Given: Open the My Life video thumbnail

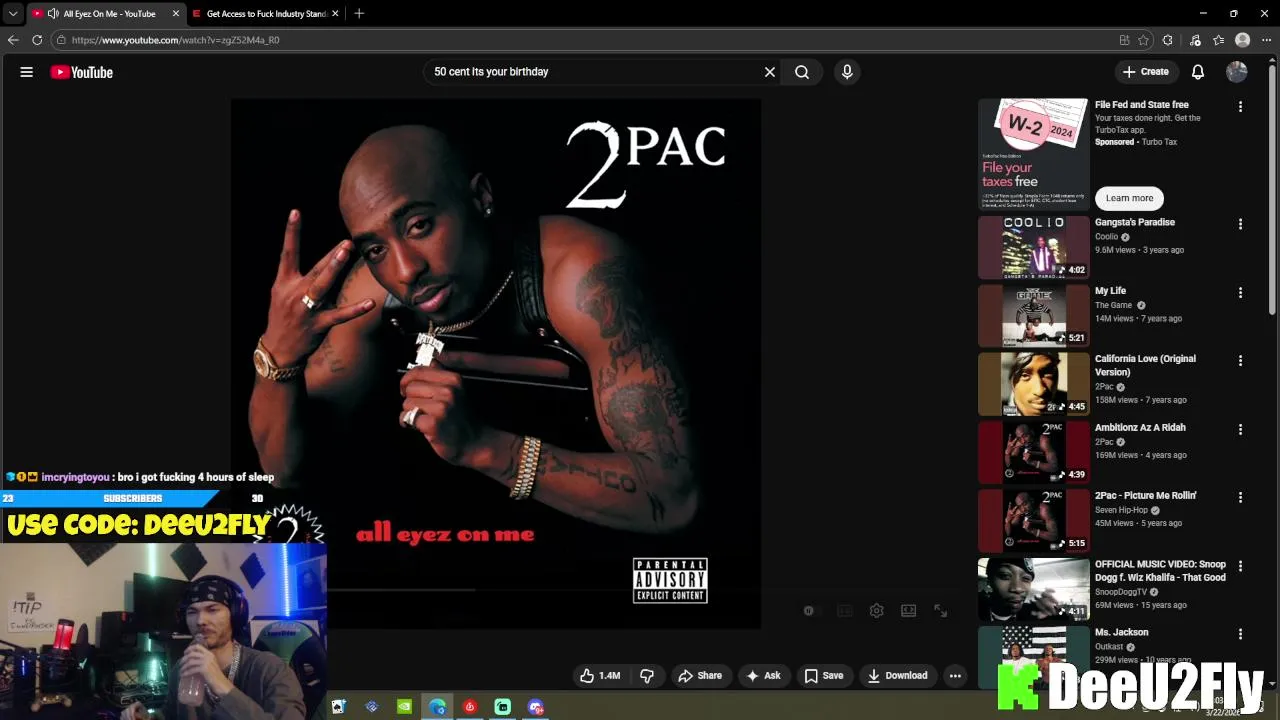Looking at the screenshot, I should pos(1033,316).
